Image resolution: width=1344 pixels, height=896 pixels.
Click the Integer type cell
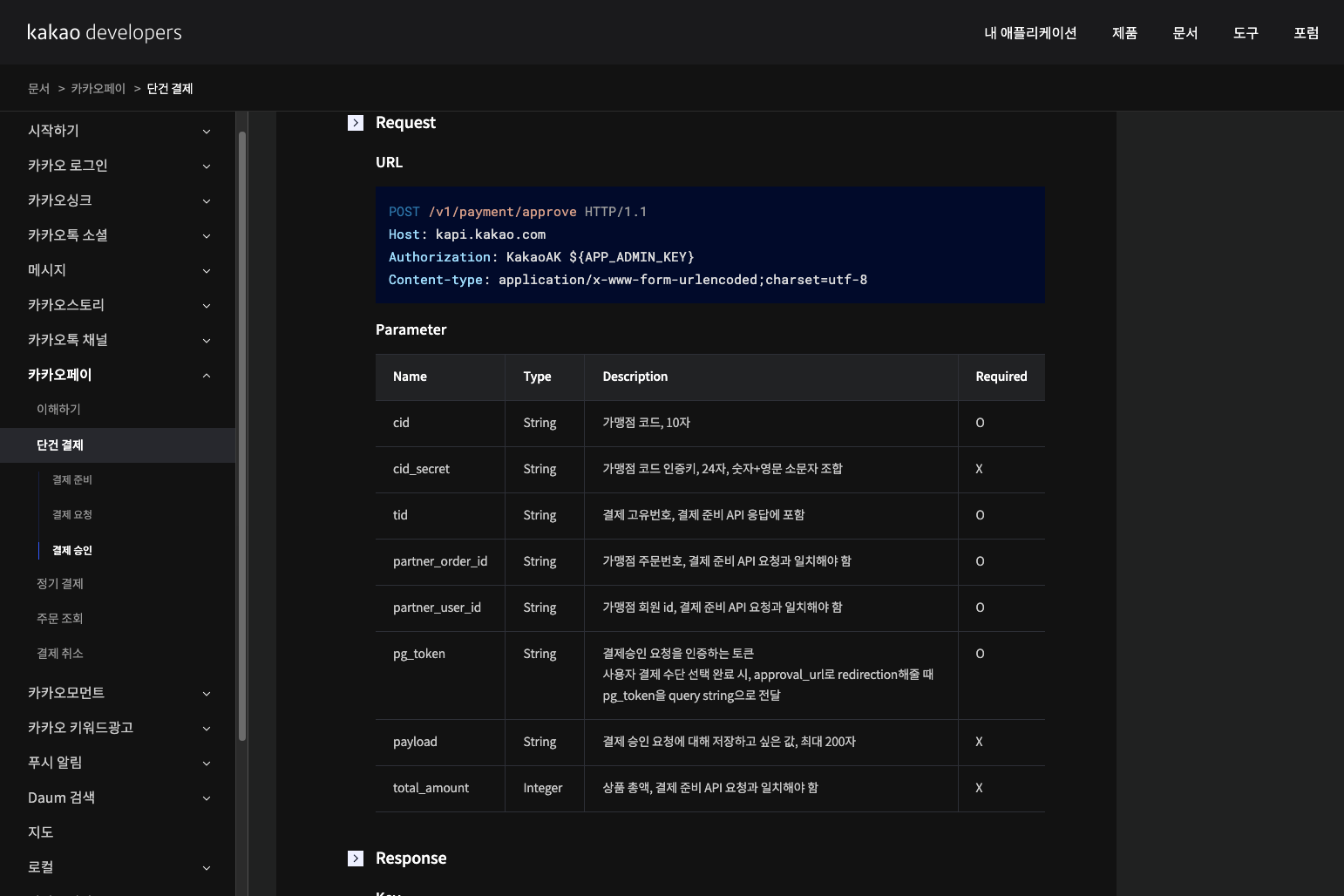tap(545, 789)
